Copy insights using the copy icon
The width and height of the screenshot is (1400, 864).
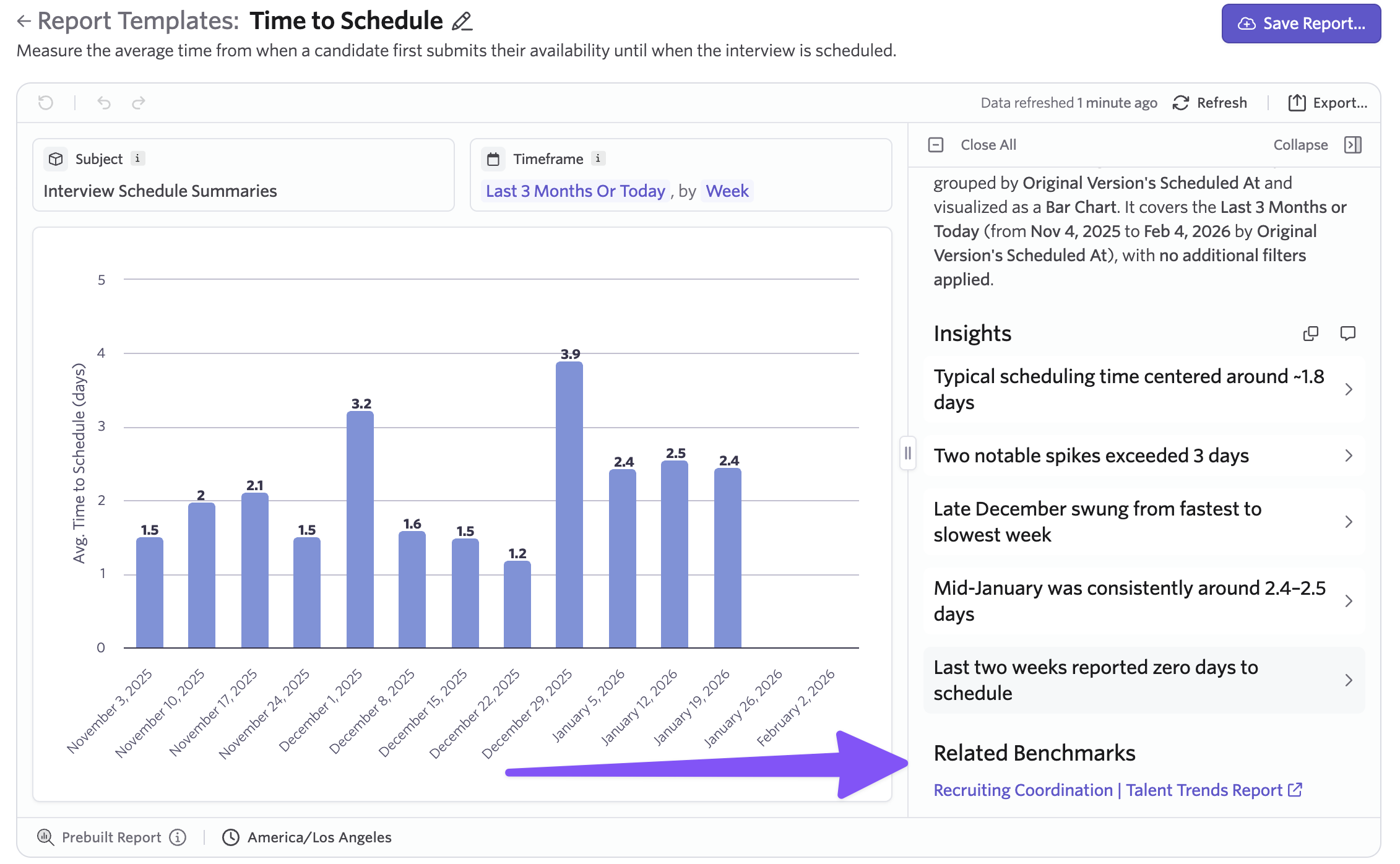pos(1310,334)
